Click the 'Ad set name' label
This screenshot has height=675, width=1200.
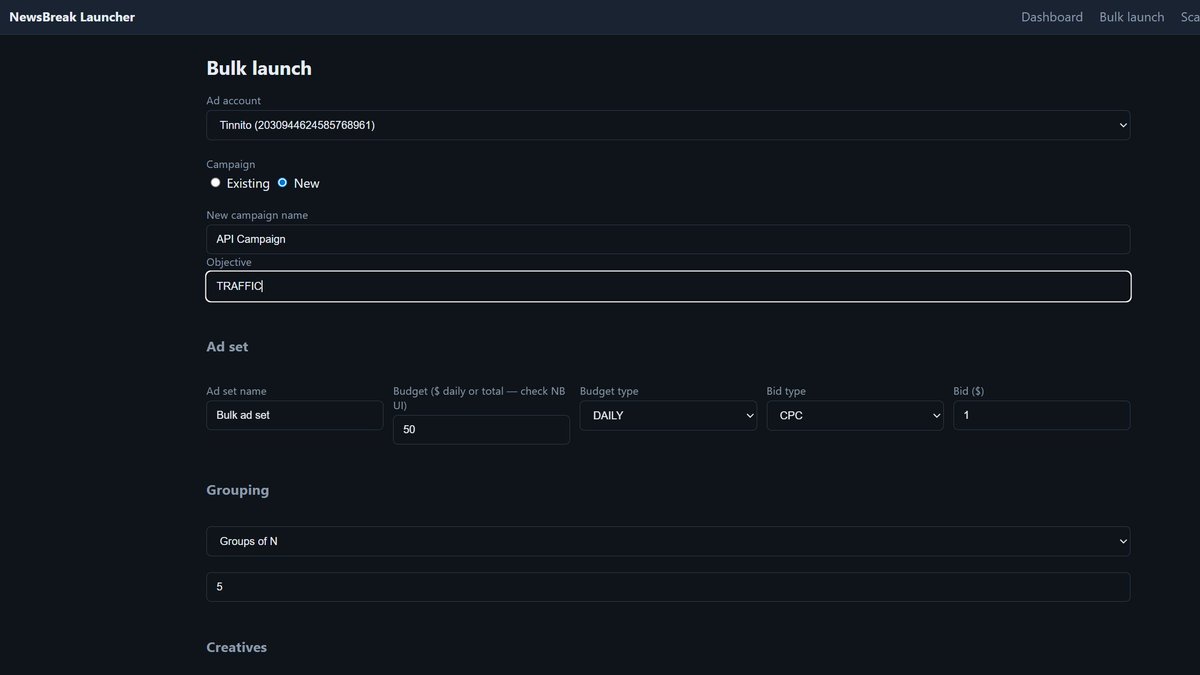(236, 391)
